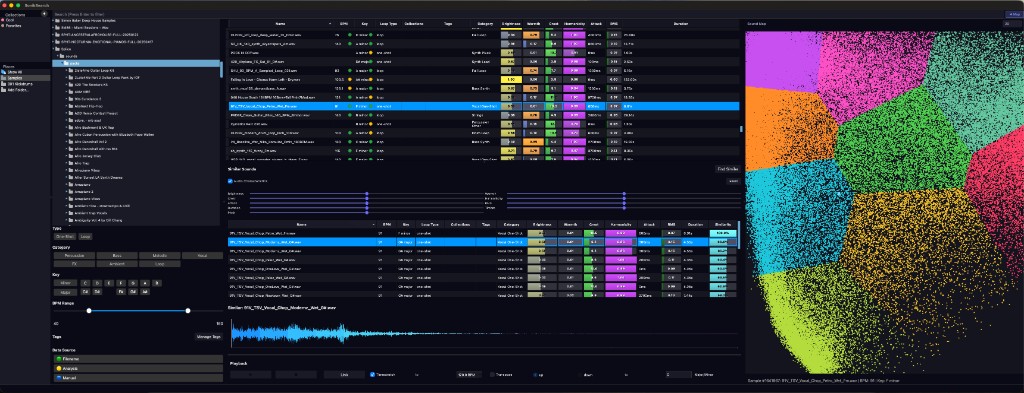Image resolution: width=1024 pixels, height=393 pixels.
Task: Click the Name column sort arrow in top table
Action: click(x=330, y=24)
